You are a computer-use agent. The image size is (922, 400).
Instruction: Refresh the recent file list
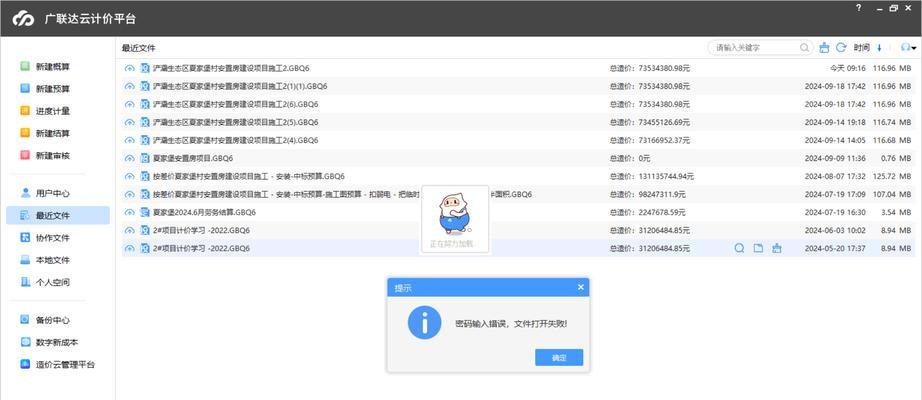841,48
